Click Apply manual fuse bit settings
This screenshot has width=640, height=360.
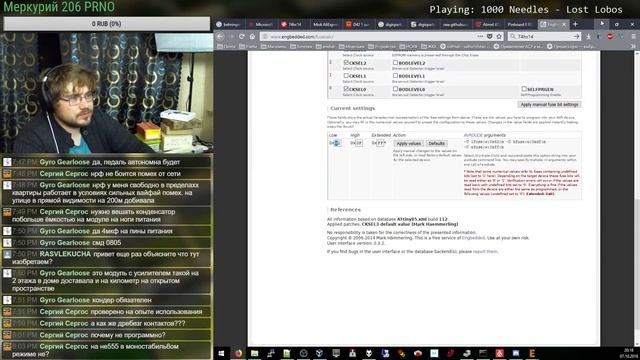[549, 104]
